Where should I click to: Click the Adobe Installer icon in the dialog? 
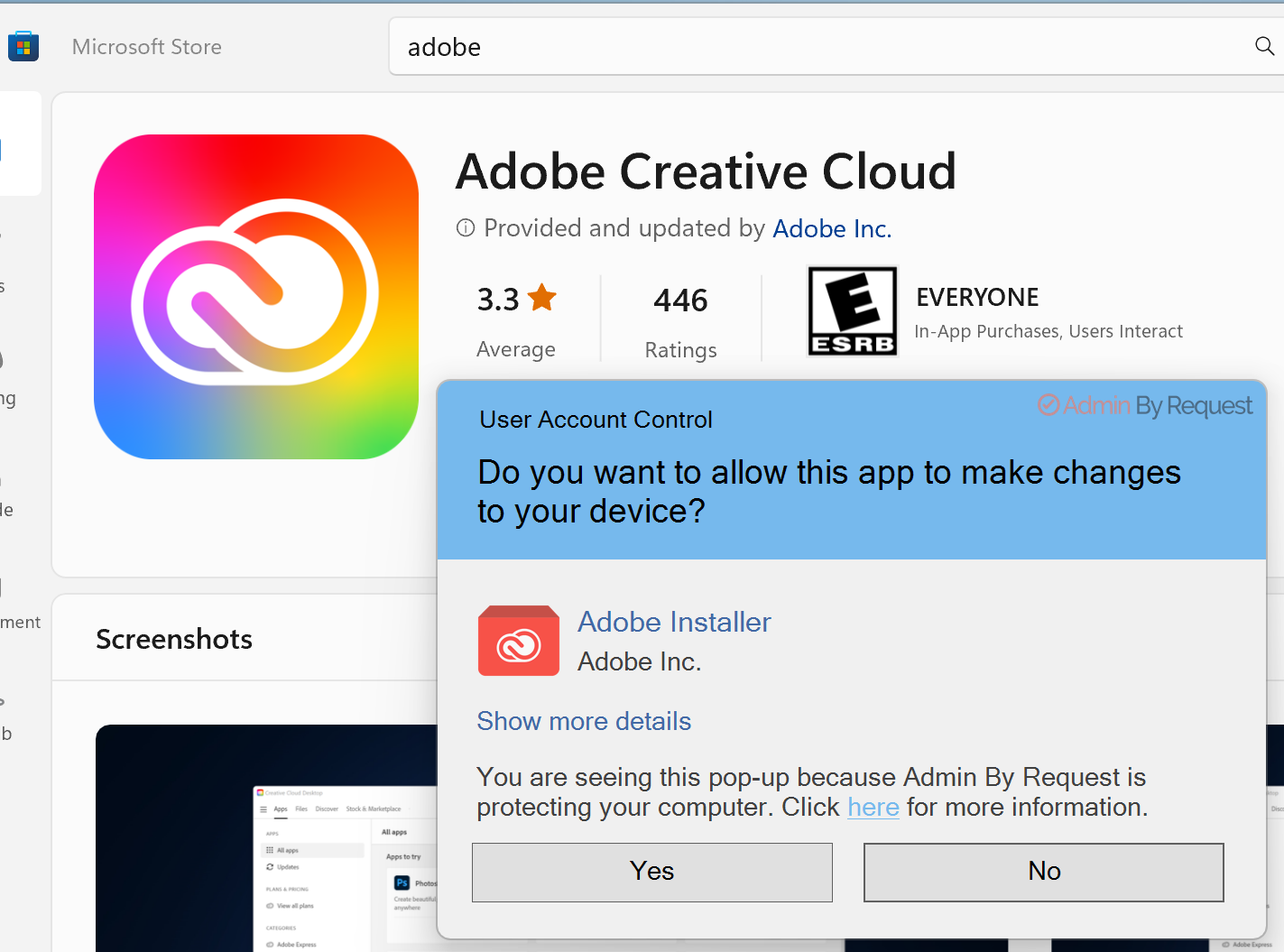[x=518, y=641]
